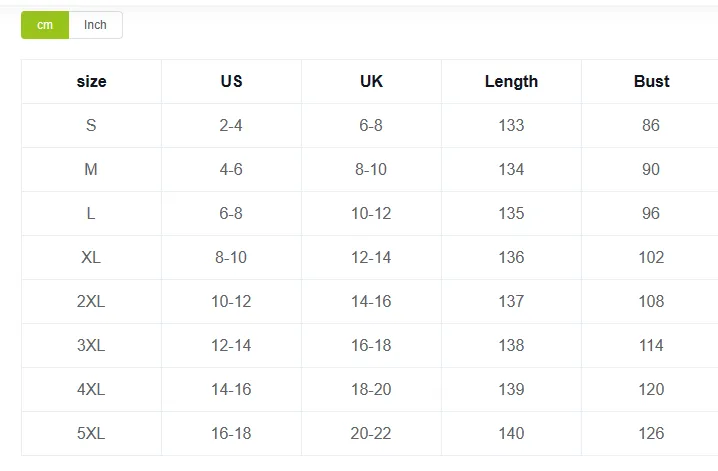Image resolution: width=718 pixels, height=471 pixels.
Task: Select the 5XL size row label
Action: click(91, 433)
